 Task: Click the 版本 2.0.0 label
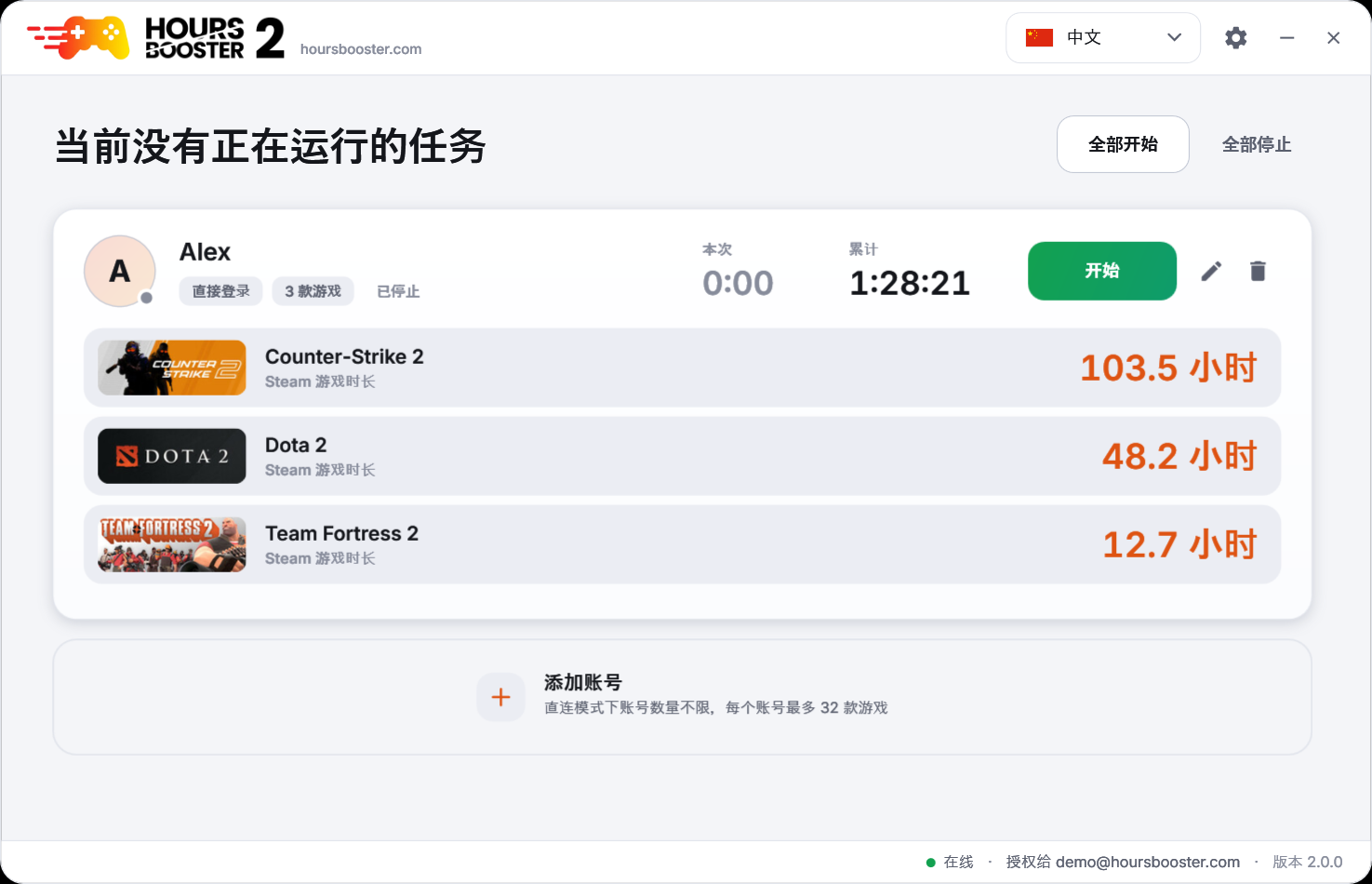tap(1308, 863)
